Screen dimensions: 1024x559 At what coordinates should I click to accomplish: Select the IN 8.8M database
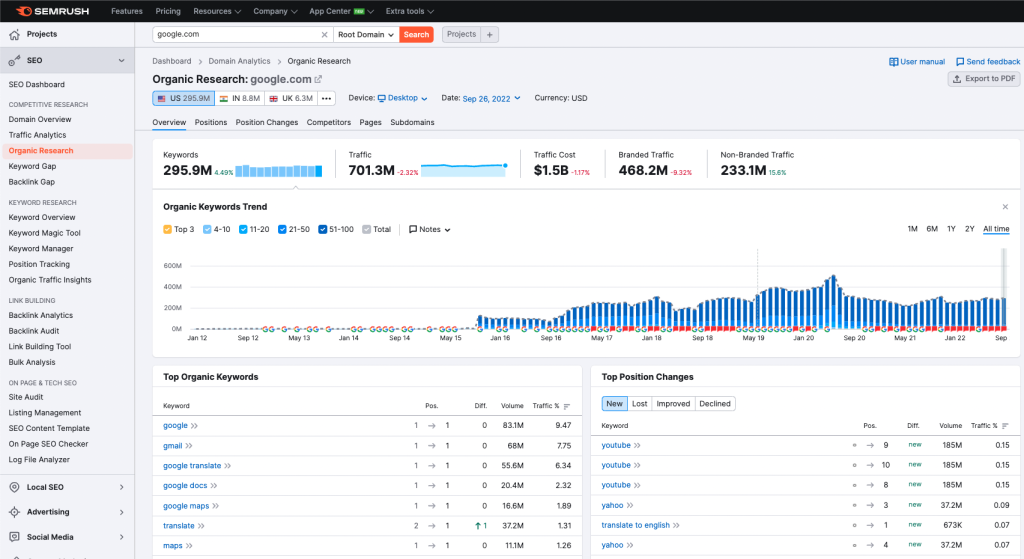coord(240,99)
